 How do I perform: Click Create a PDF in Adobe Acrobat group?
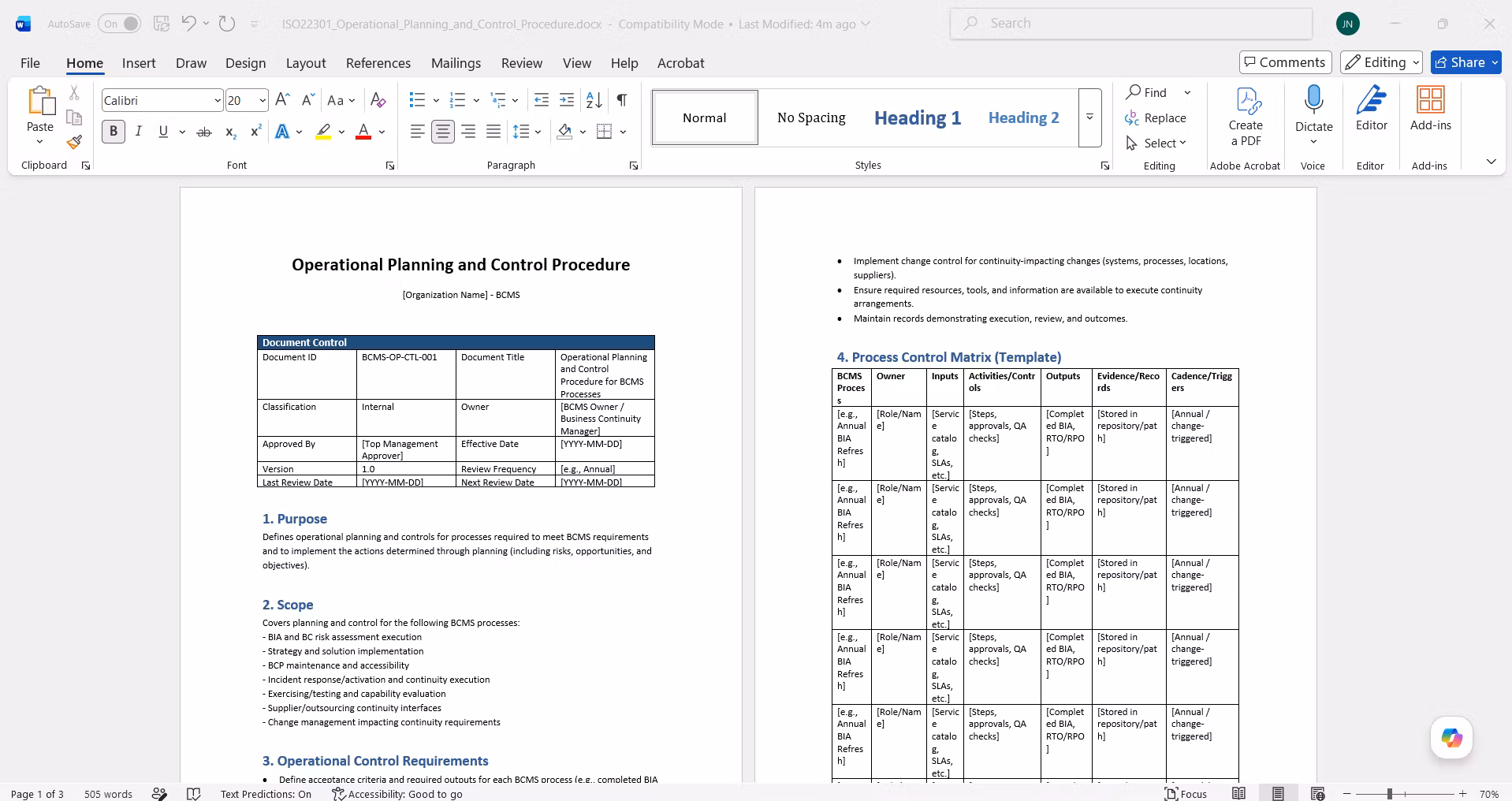tap(1246, 117)
